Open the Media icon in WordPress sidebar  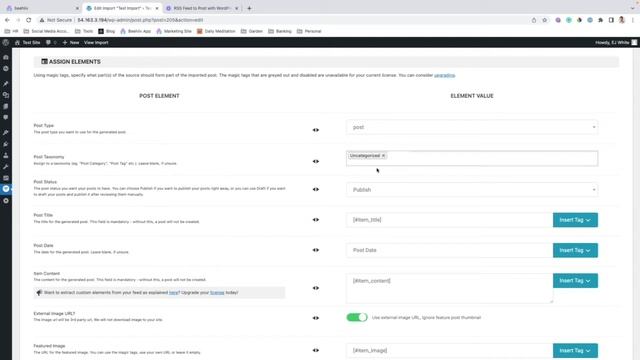[6, 95]
